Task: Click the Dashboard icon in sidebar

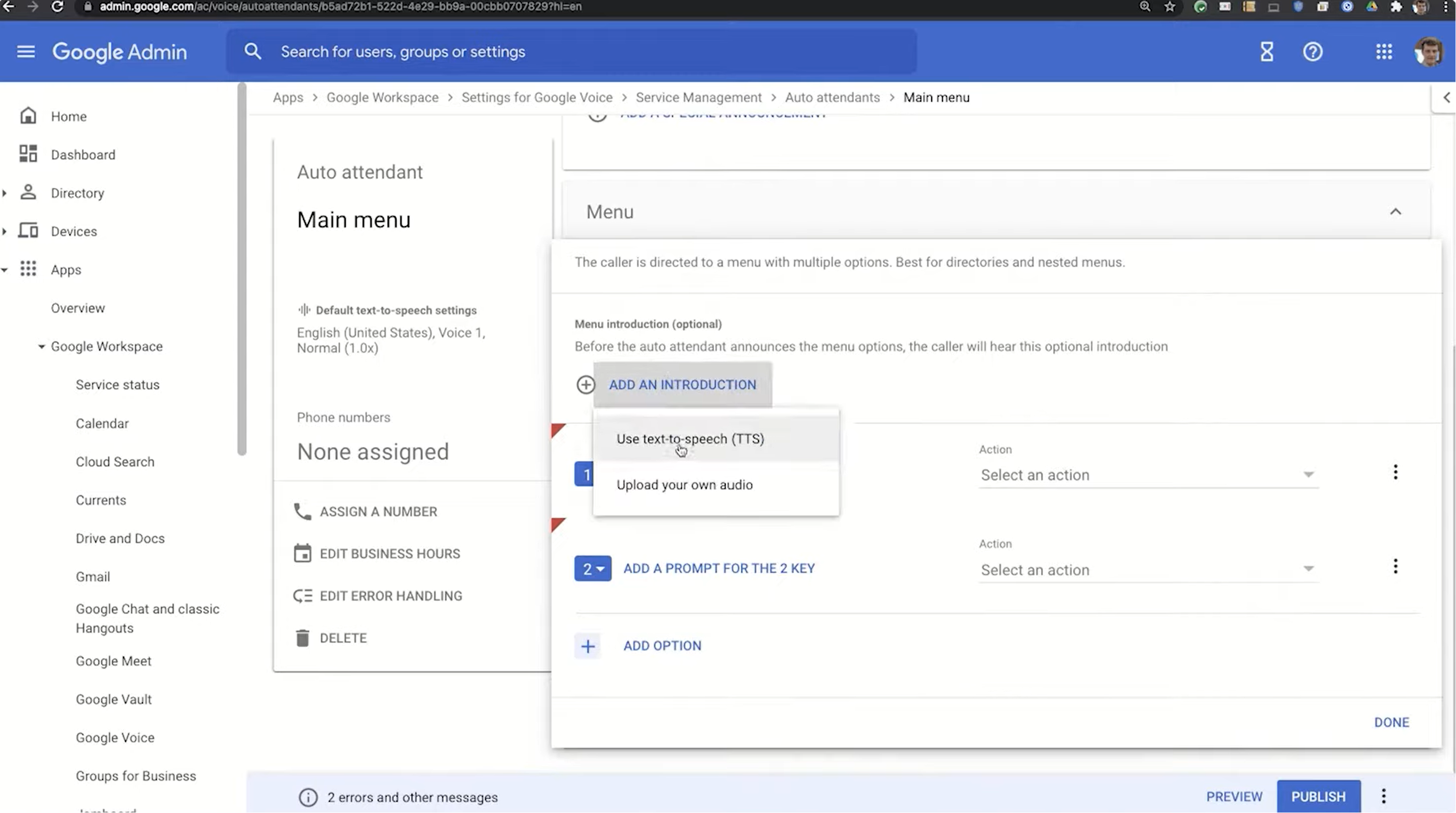Action: coord(28,154)
